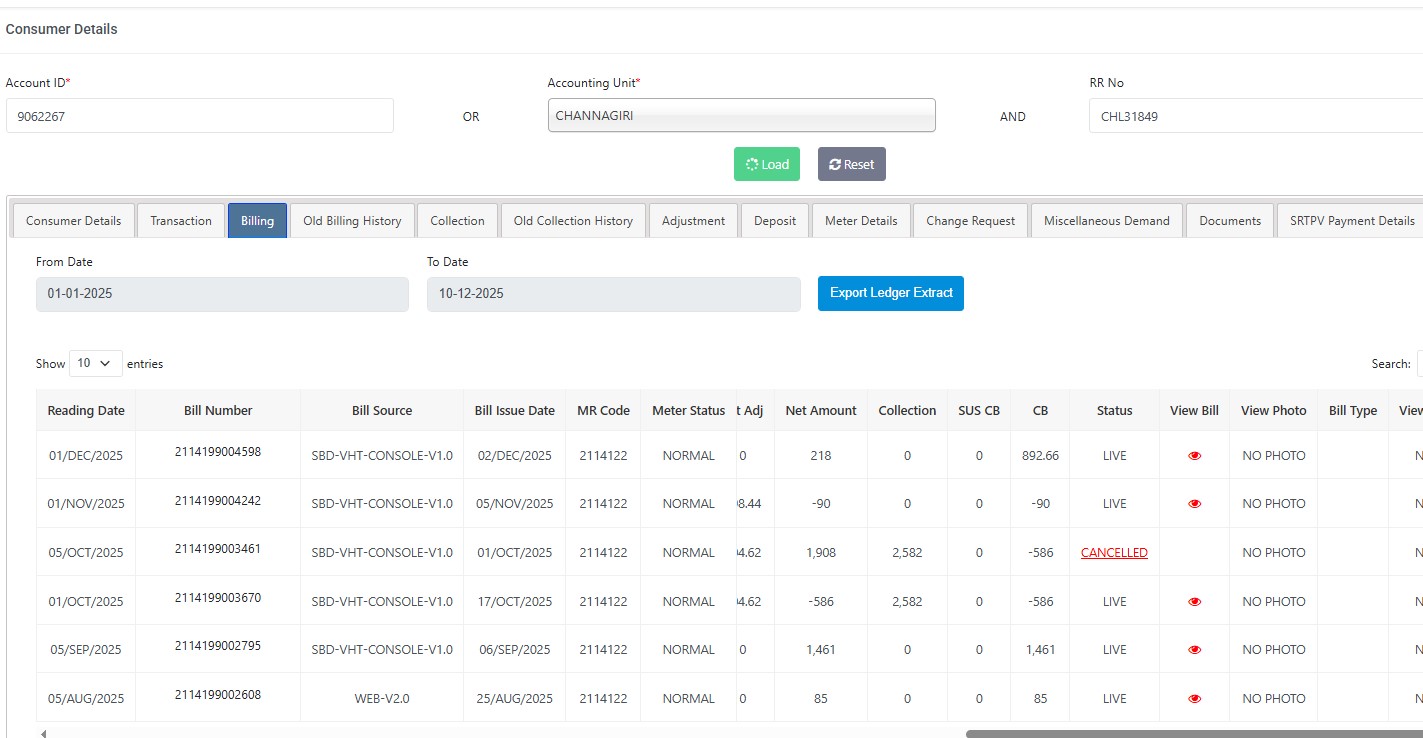This screenshot has height=738, width=1423.
Task: Export the ledger extract
Action: pyautogui.click(x=890, y=293)
